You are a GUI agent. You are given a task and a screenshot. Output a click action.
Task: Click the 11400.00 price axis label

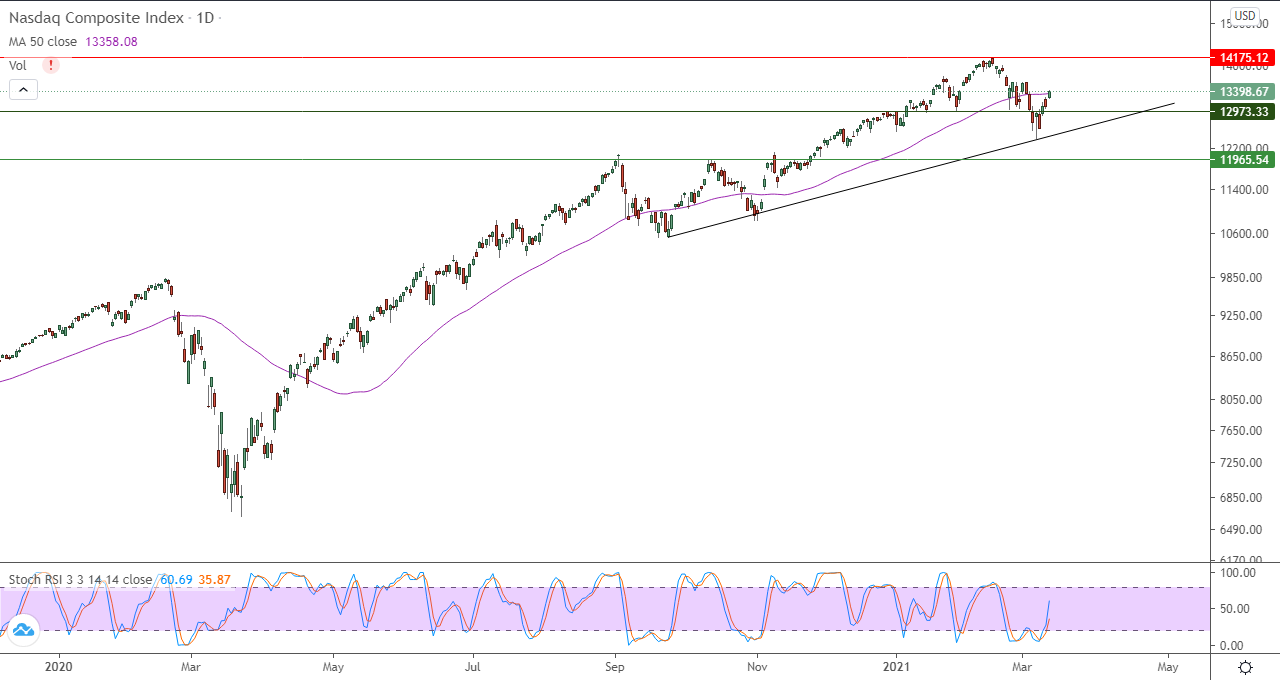point(1240,190)
